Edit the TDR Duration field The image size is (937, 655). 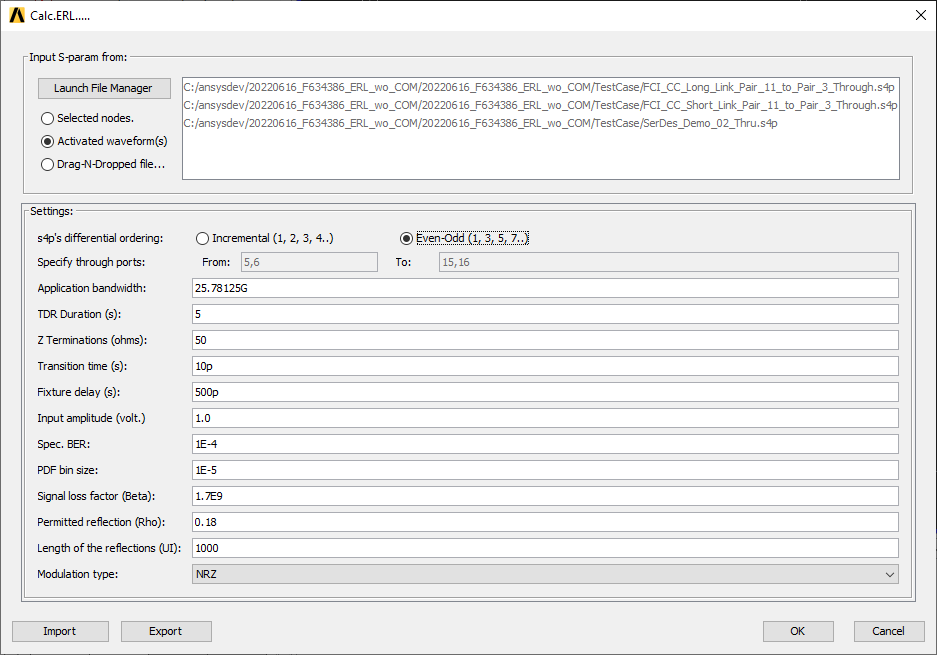[545, 314]
